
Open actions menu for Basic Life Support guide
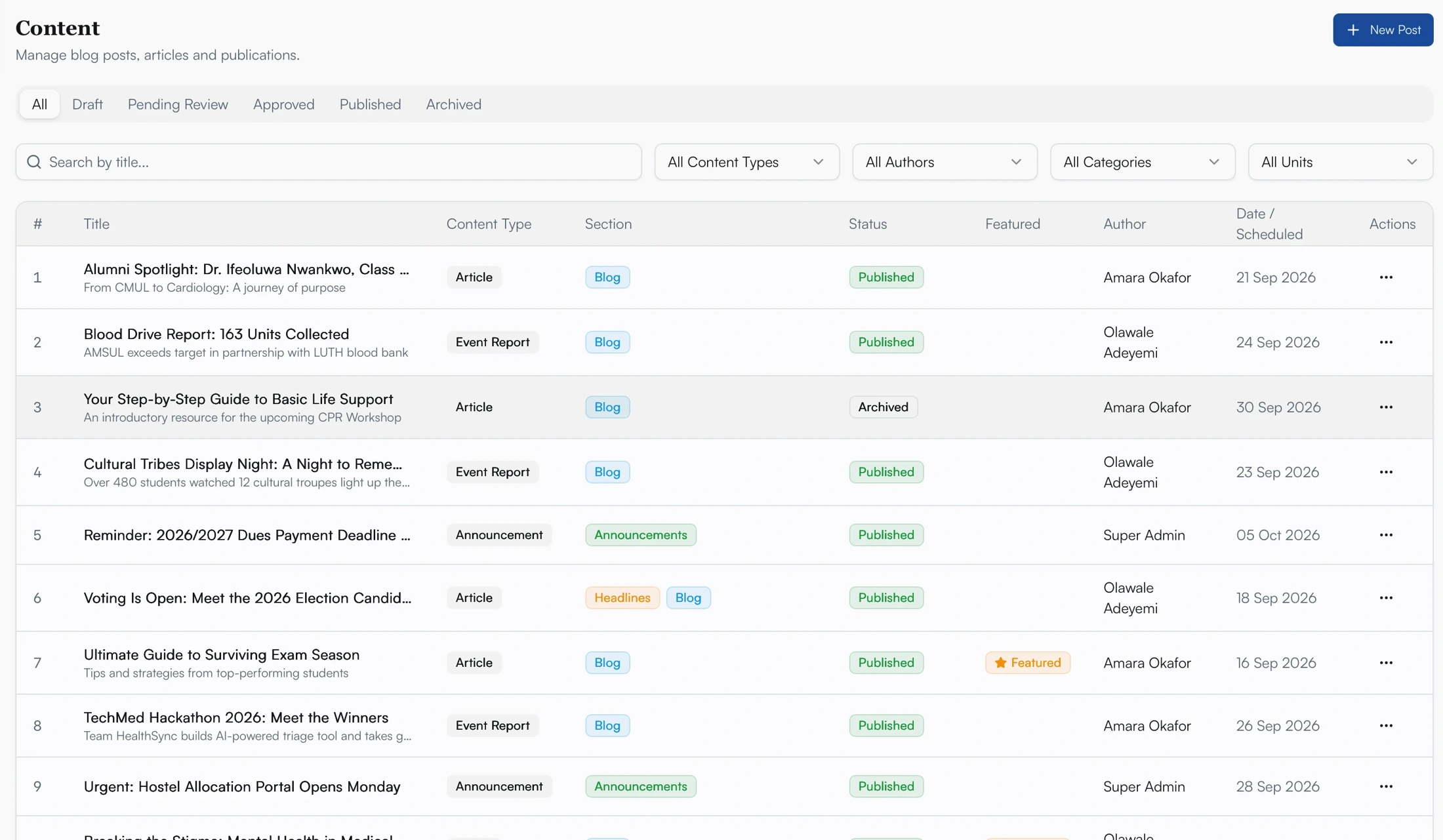click(1385, 407)
